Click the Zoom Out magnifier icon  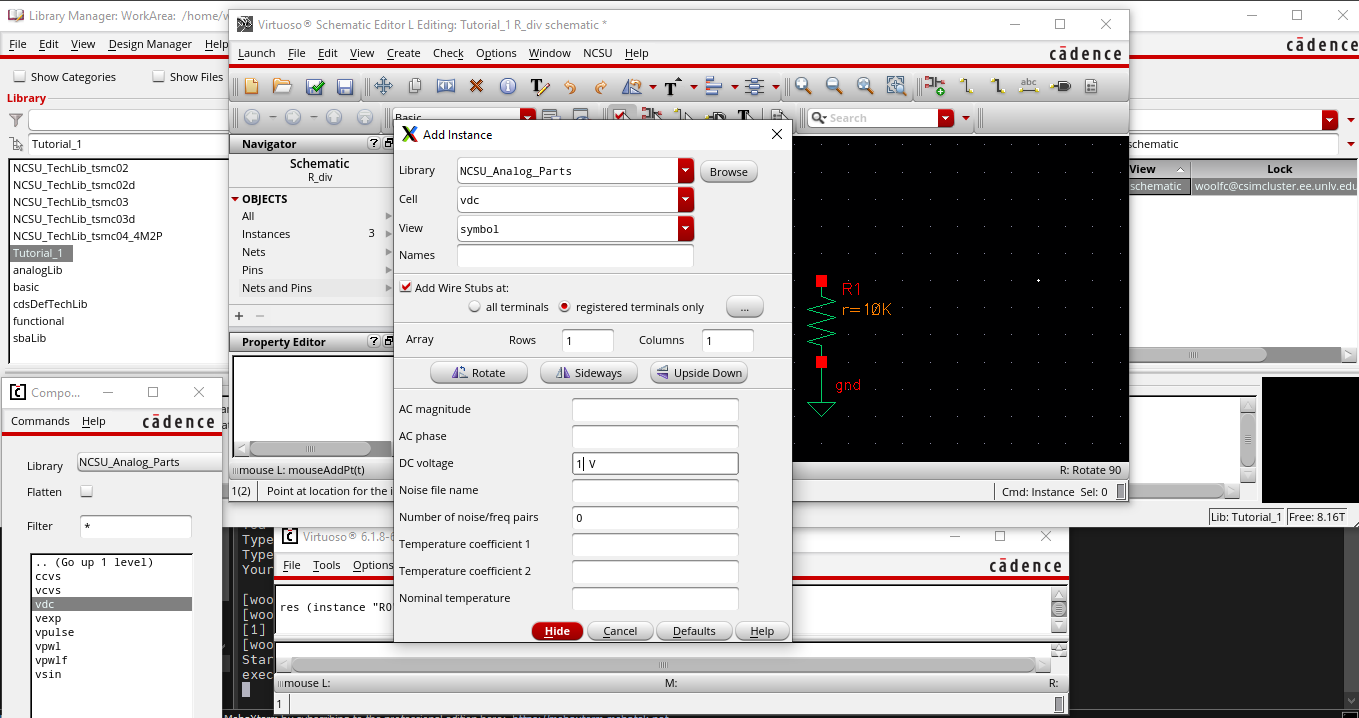click(834, 87)
